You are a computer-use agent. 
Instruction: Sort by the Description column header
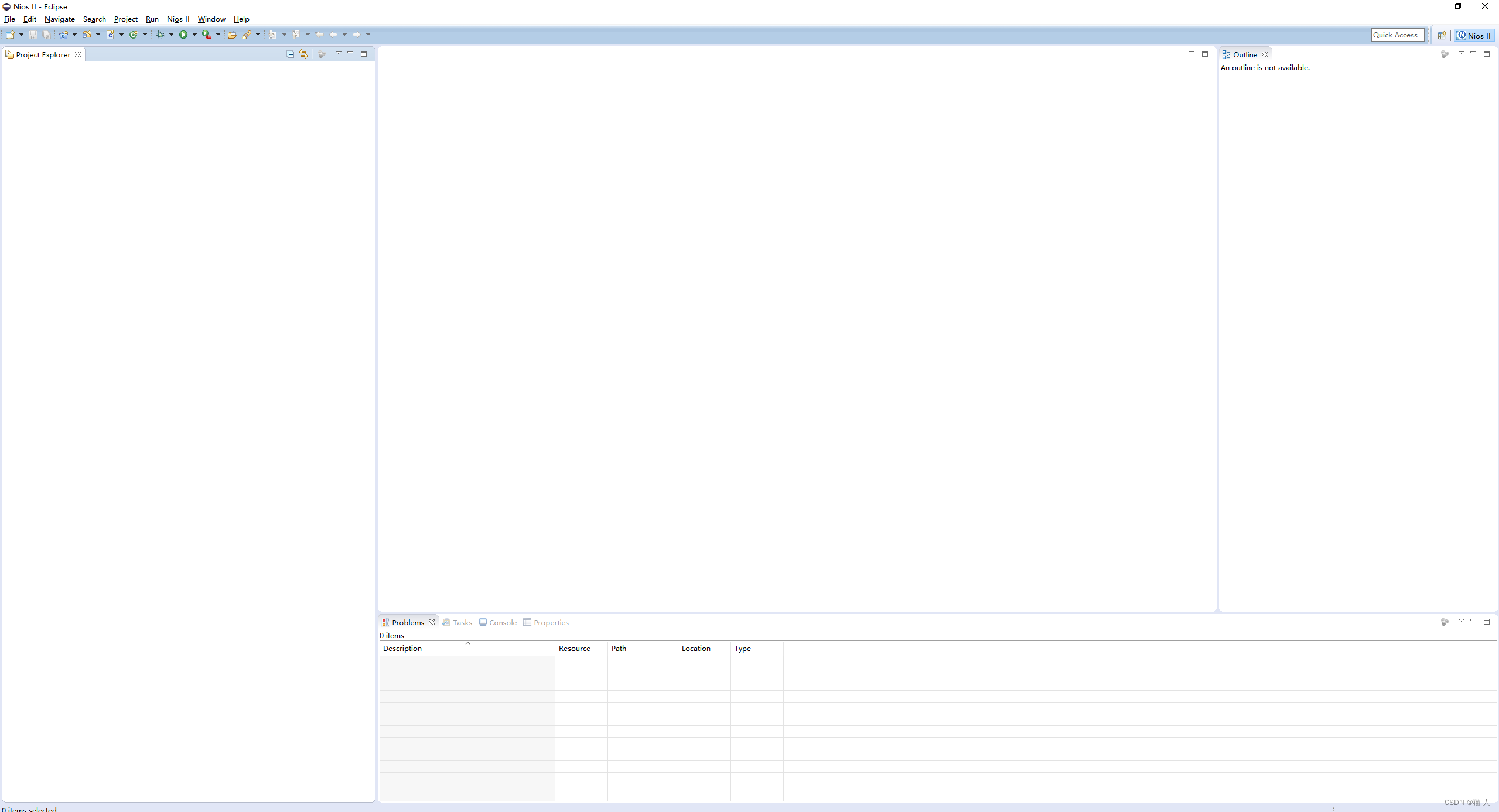[402, 648]
